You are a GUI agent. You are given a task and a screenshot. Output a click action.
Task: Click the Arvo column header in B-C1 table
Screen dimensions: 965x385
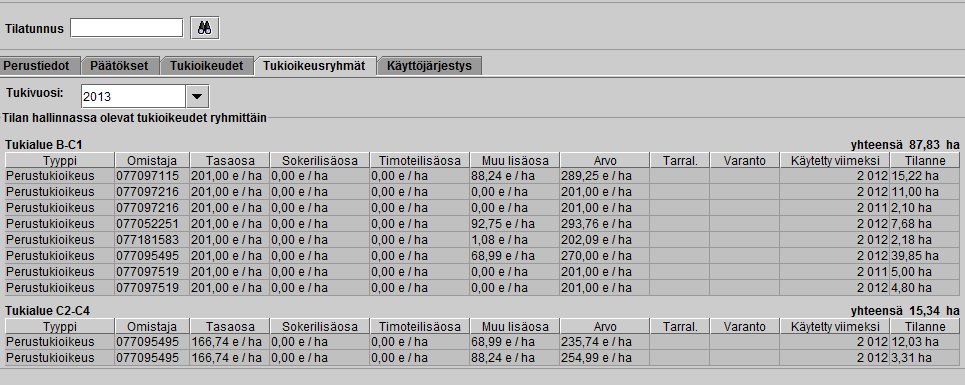coord(604,161)
